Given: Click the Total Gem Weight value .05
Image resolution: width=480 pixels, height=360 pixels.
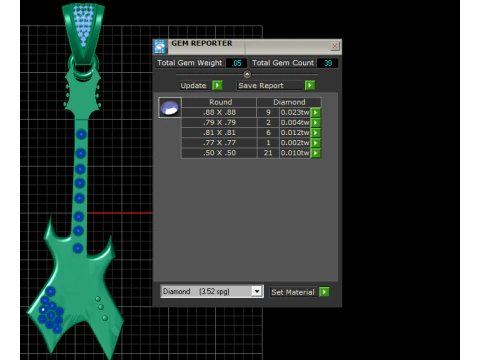Looking at the screenshot, I should (x=236, y=63).
